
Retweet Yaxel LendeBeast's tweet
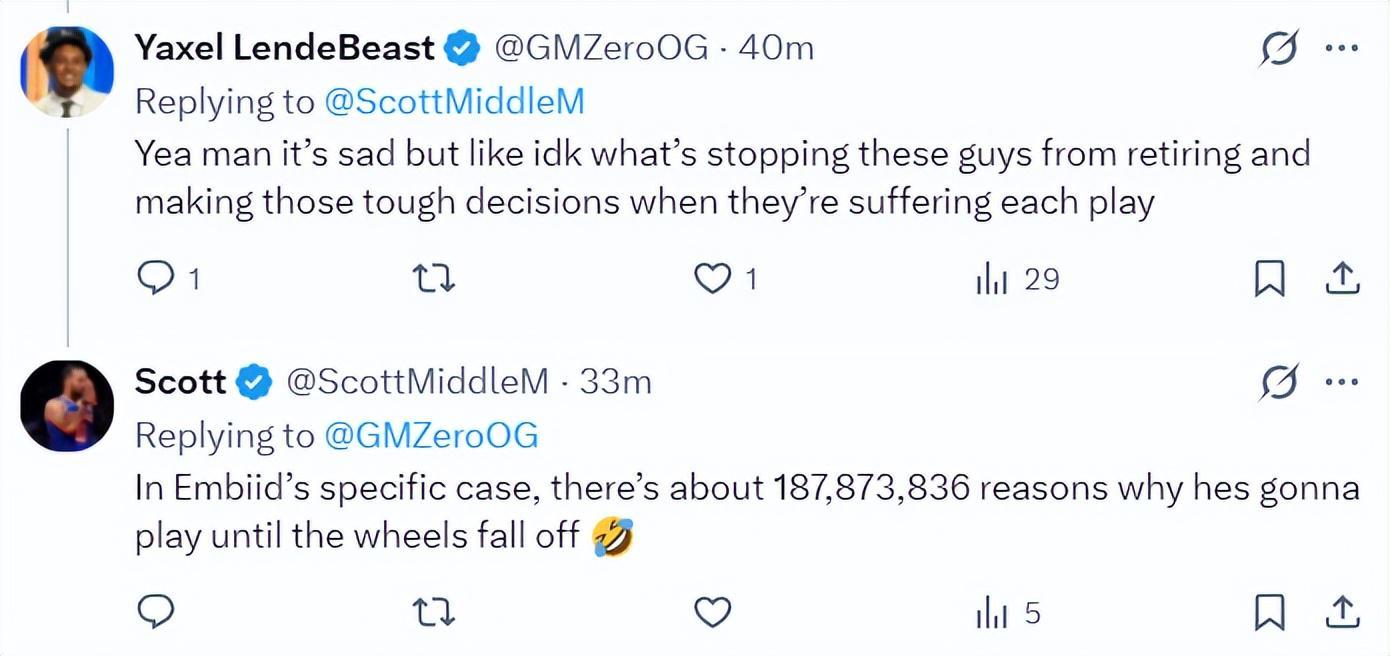point(435,279)
